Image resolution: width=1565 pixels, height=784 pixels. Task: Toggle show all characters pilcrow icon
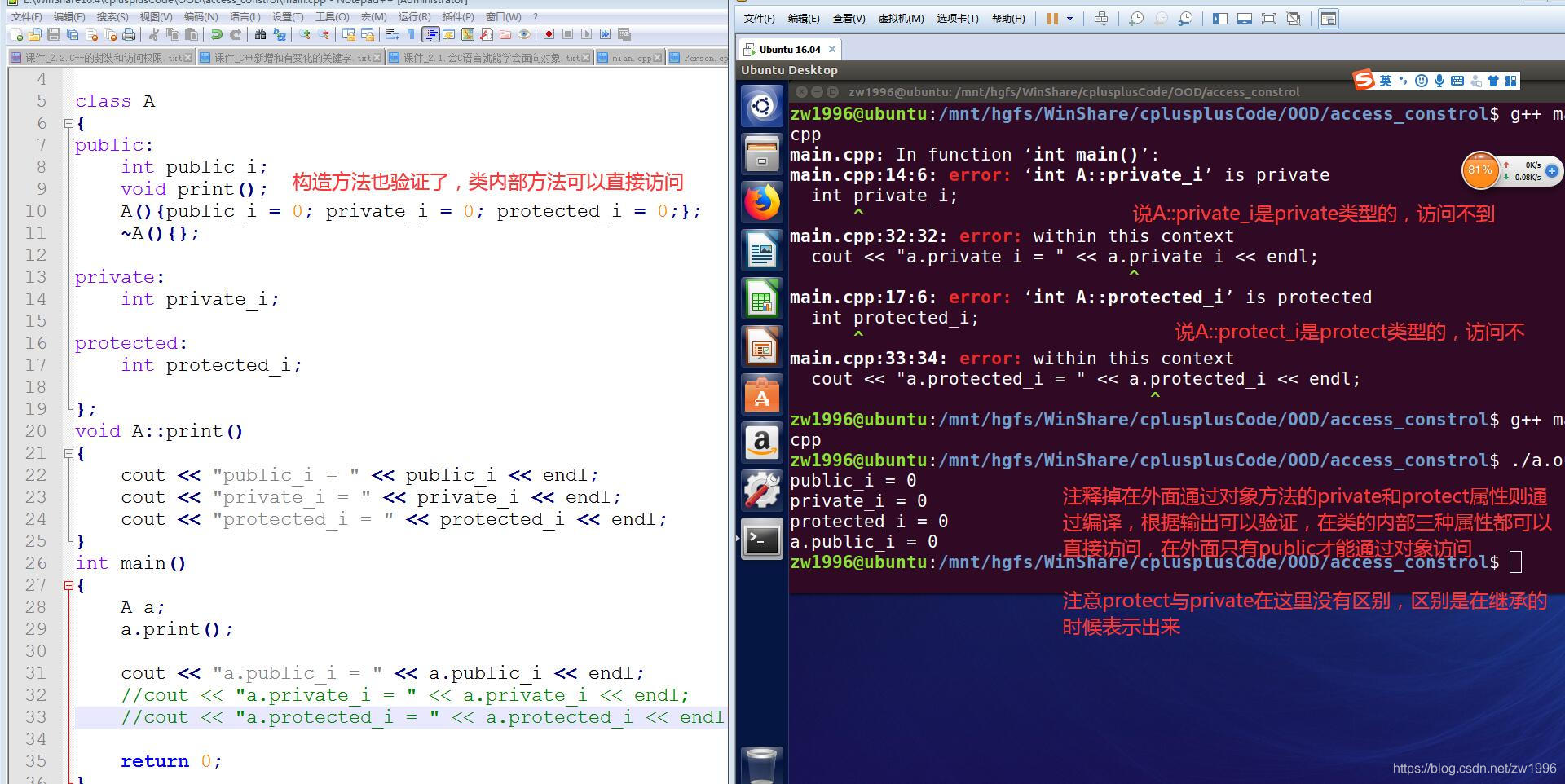(411, 34)
